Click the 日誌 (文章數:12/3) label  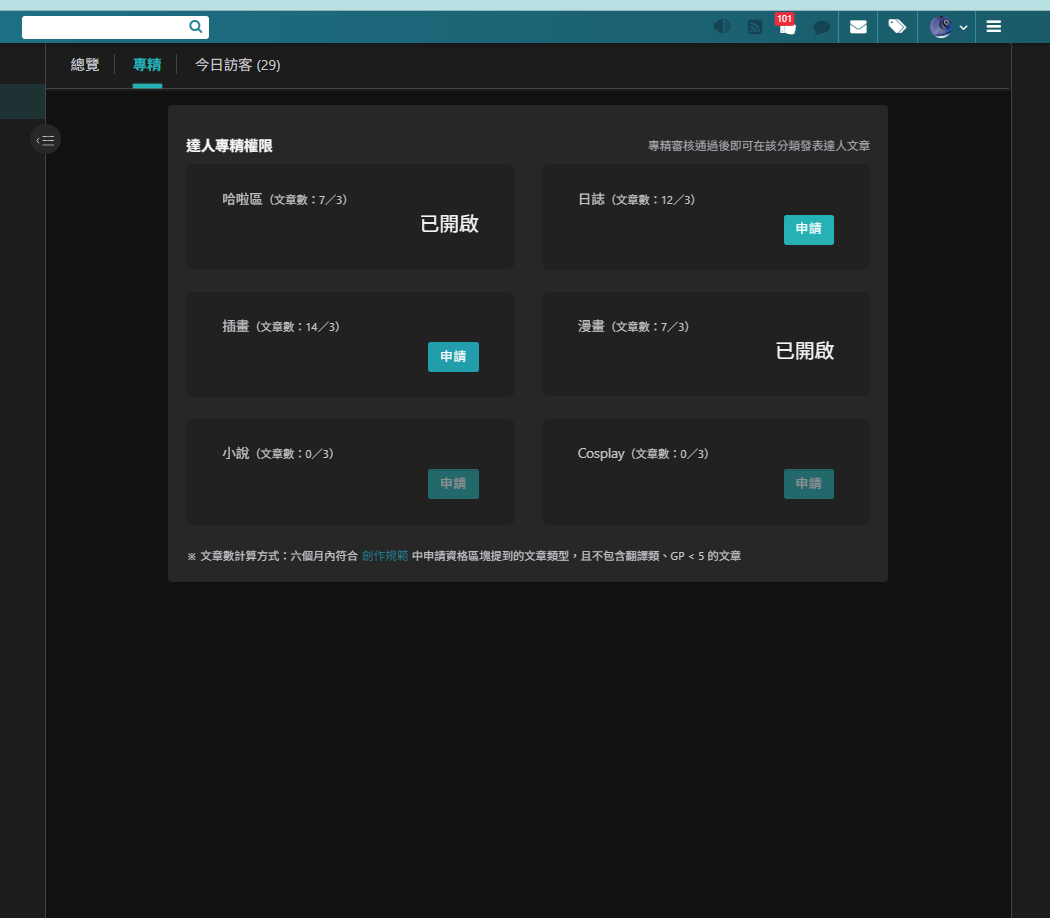tap(637, 200)
